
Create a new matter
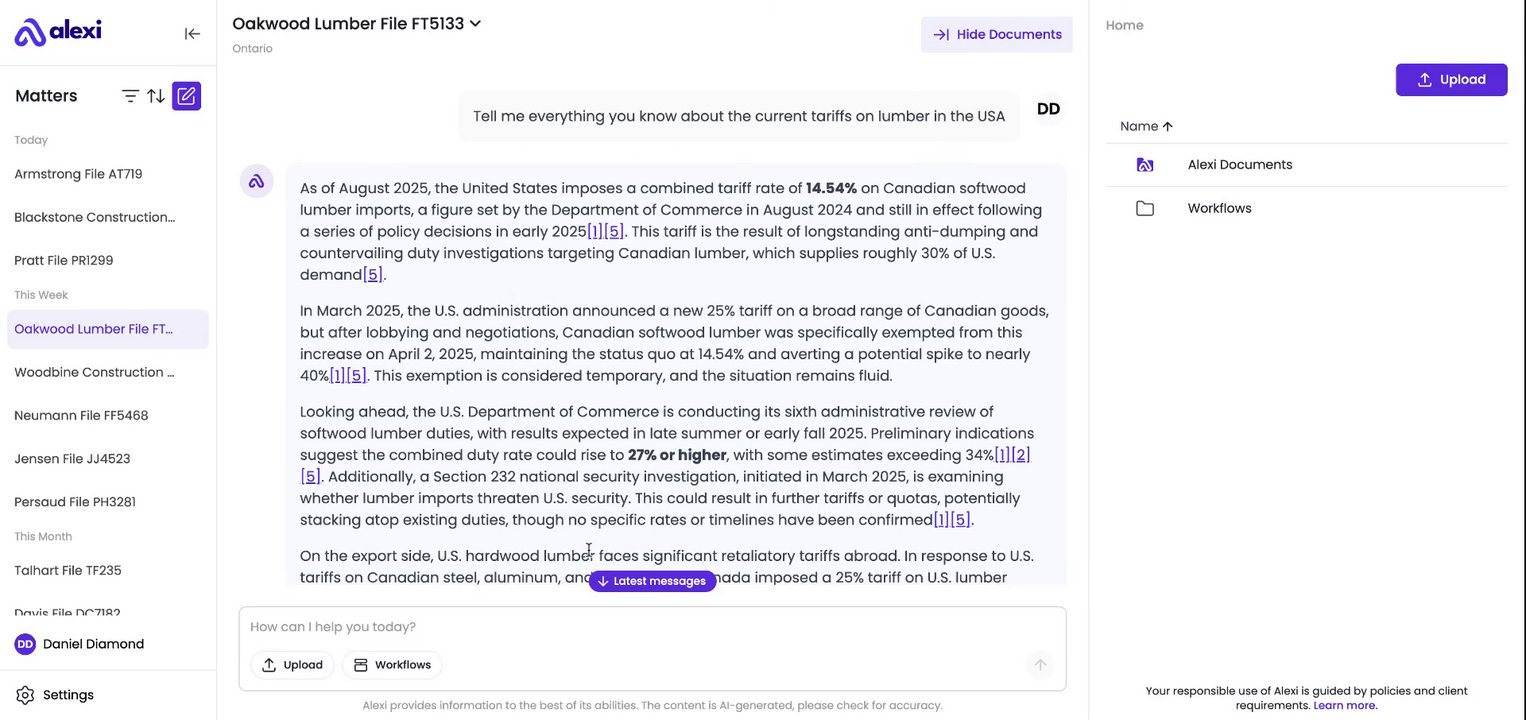pyautogui.click(x=186, y=96)
